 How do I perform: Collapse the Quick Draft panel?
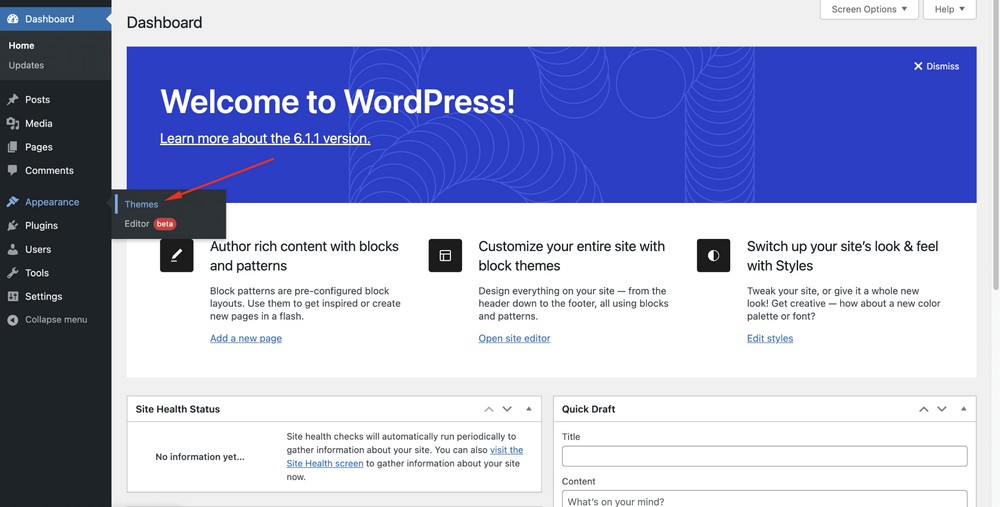coord(964,409)
